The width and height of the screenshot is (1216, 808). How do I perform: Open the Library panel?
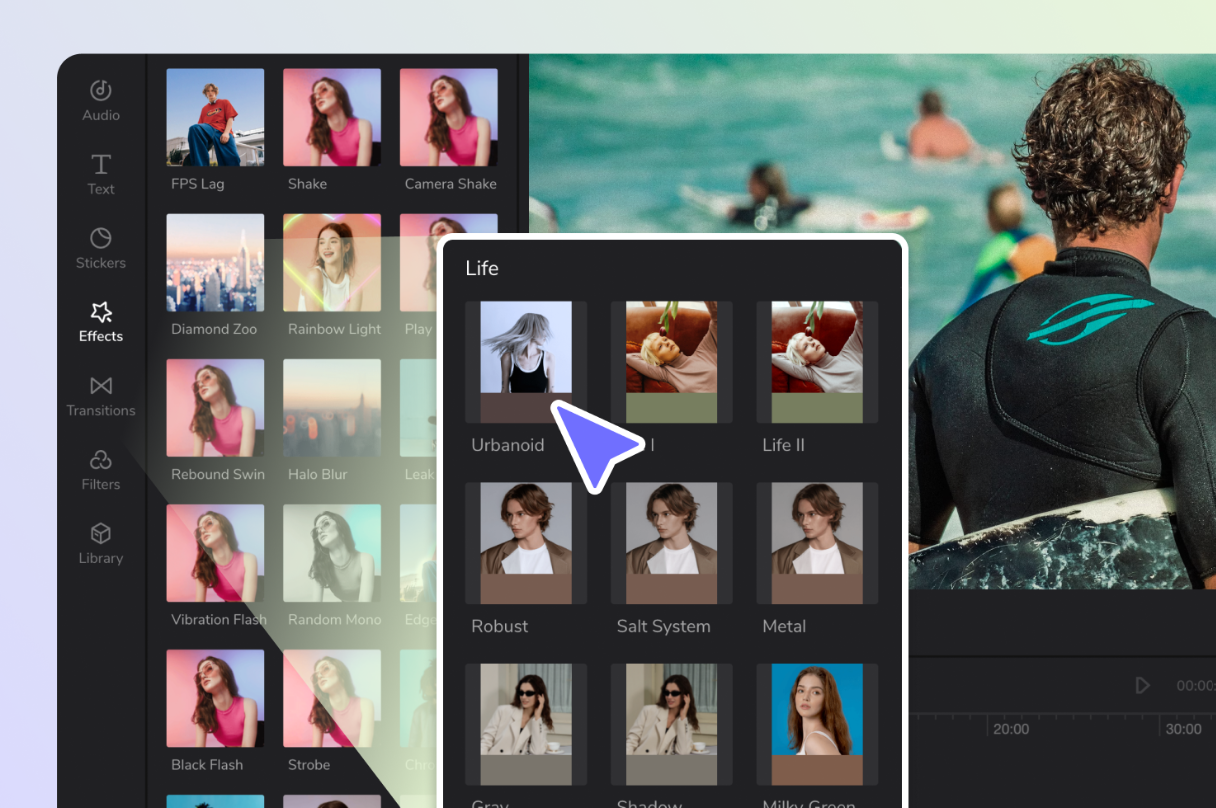tap(101, 544)
